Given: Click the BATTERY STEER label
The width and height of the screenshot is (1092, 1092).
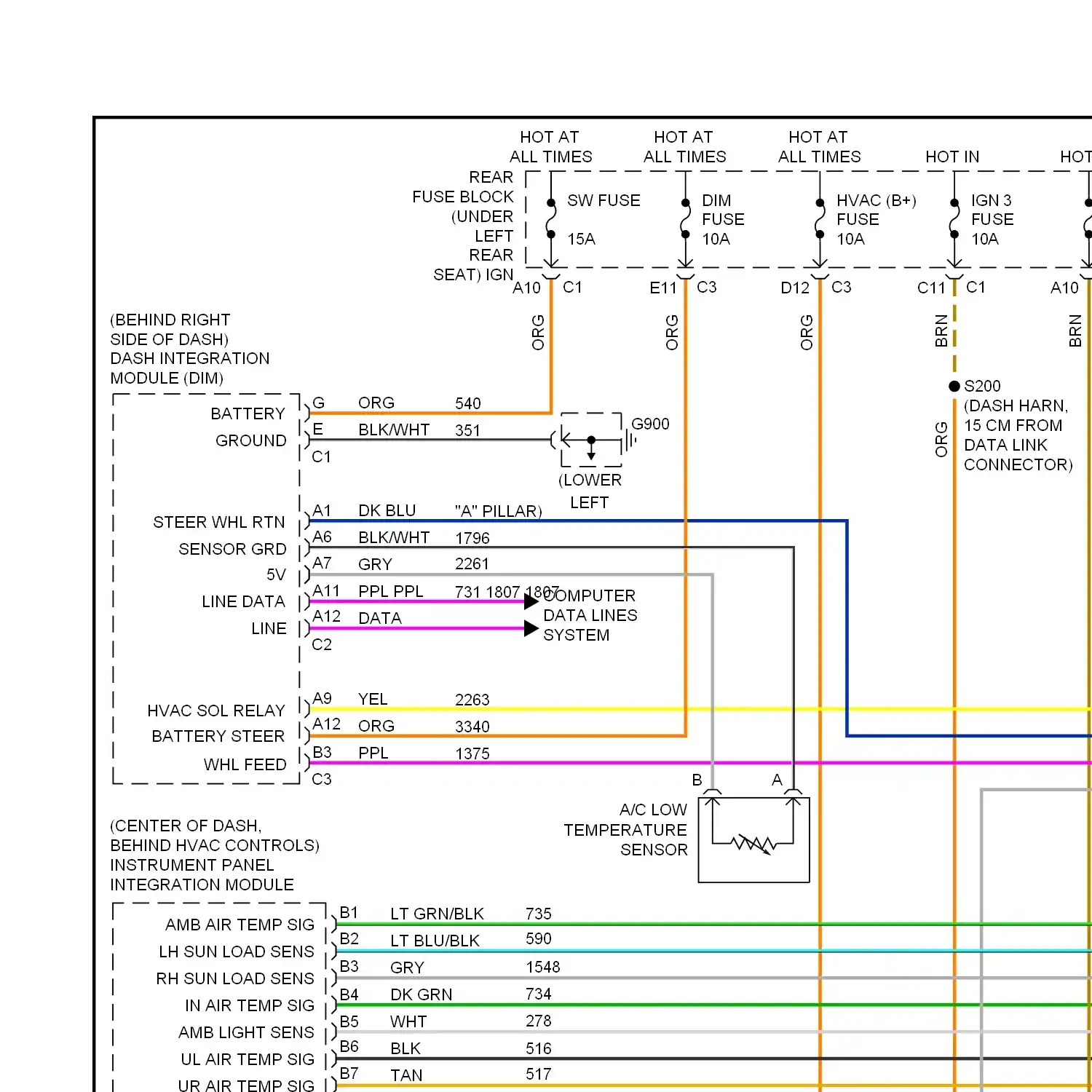Looking at the screenshot, I should click(x=218, y=736).
